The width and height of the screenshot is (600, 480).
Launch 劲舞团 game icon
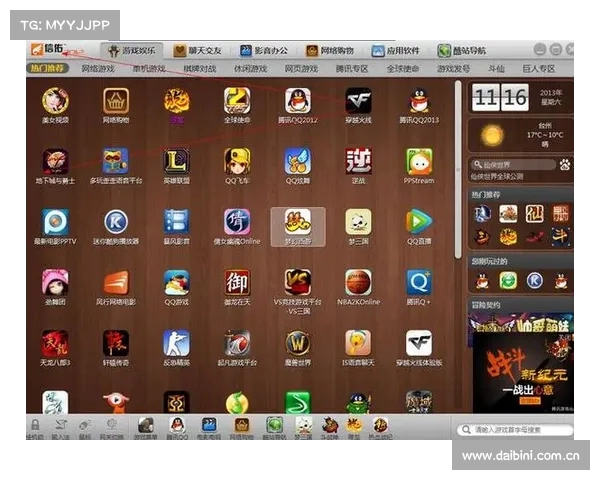[55, 282]
